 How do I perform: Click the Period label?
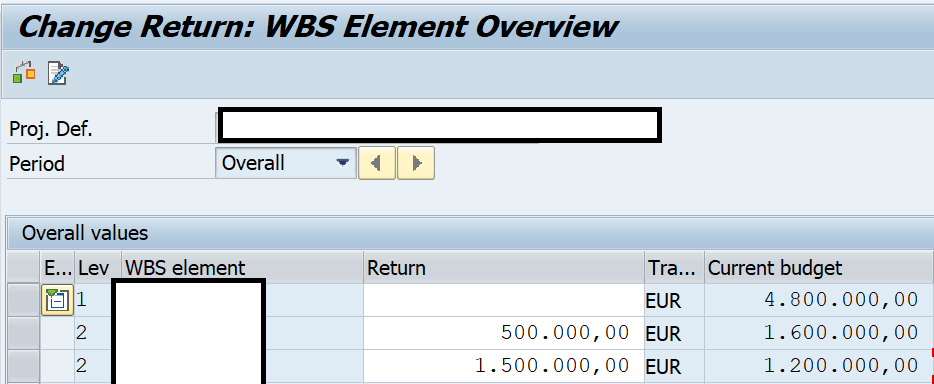click(37, 164)
